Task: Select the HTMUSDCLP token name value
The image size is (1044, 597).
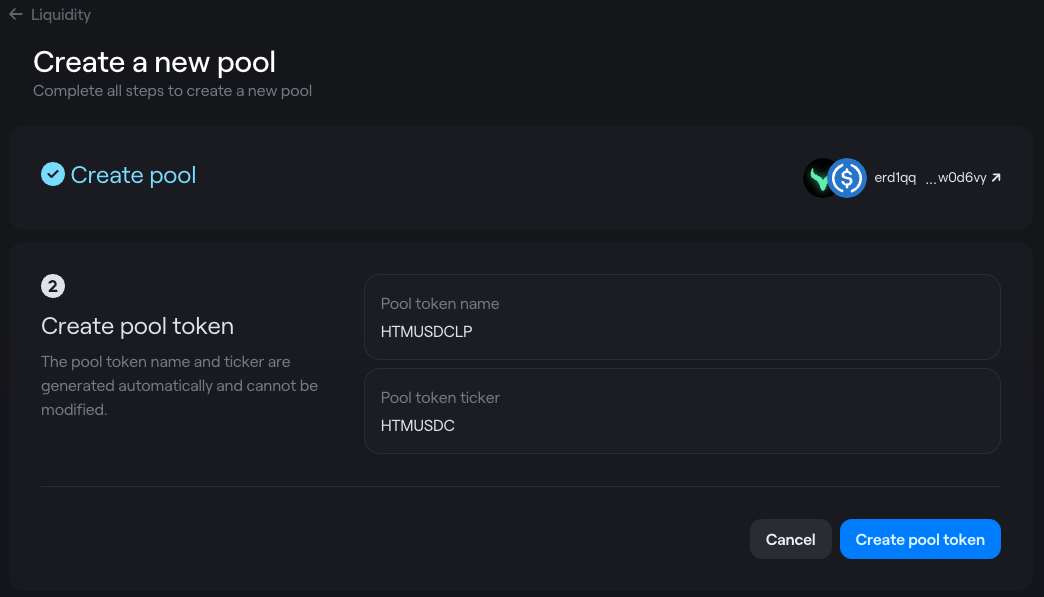Action: pyautogui.click(x=426, y=331)
